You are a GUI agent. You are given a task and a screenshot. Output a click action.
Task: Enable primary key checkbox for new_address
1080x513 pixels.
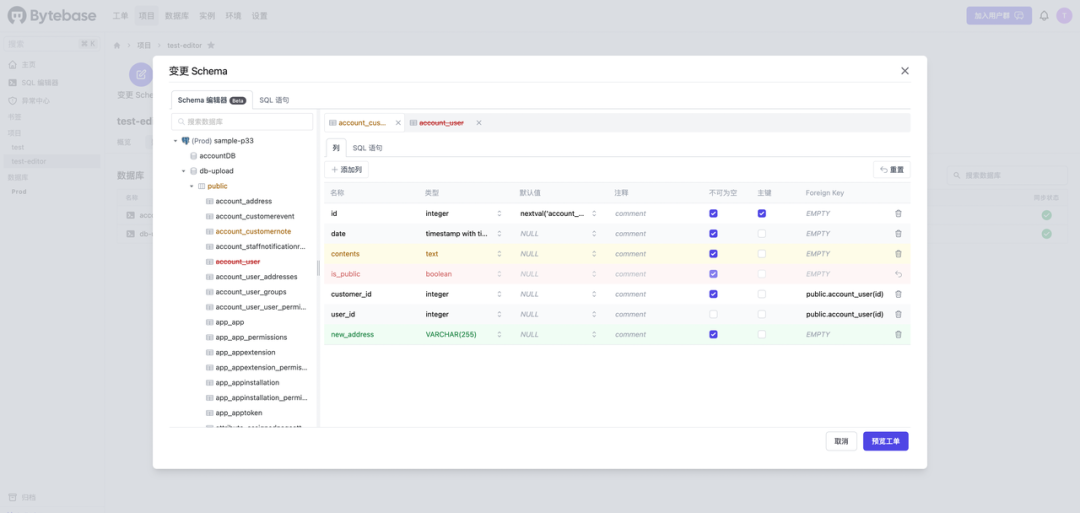pos(761,334)
